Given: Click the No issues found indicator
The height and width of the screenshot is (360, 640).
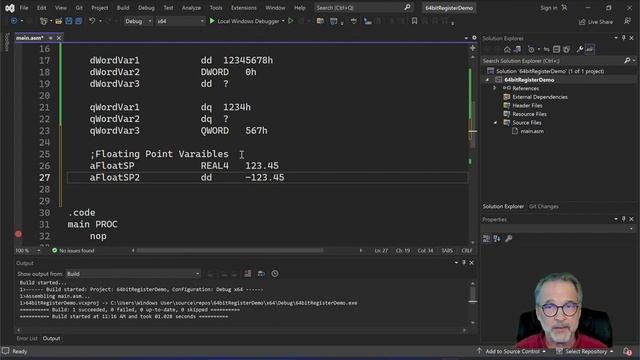Looking at the screenshot, I should point(73,251).
